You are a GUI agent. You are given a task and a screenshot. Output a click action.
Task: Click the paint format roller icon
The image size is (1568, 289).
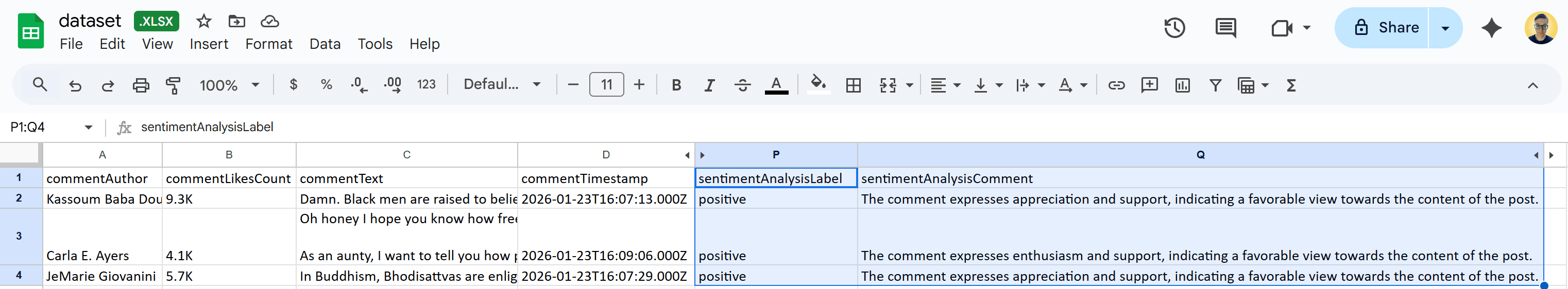tap(174, 85)
